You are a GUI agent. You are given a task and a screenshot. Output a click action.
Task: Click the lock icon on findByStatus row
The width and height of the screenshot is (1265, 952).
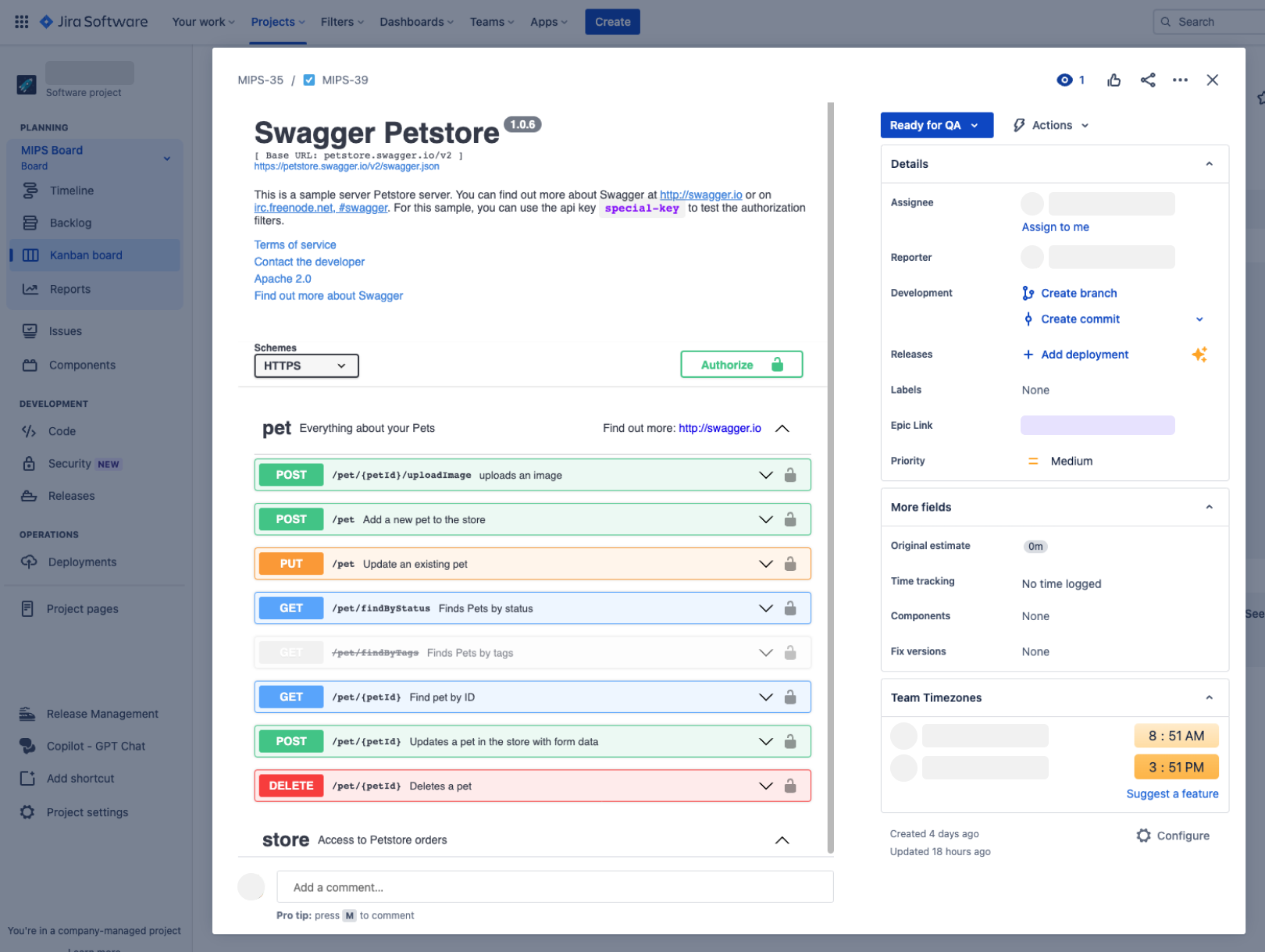click(x=790, y=608)
